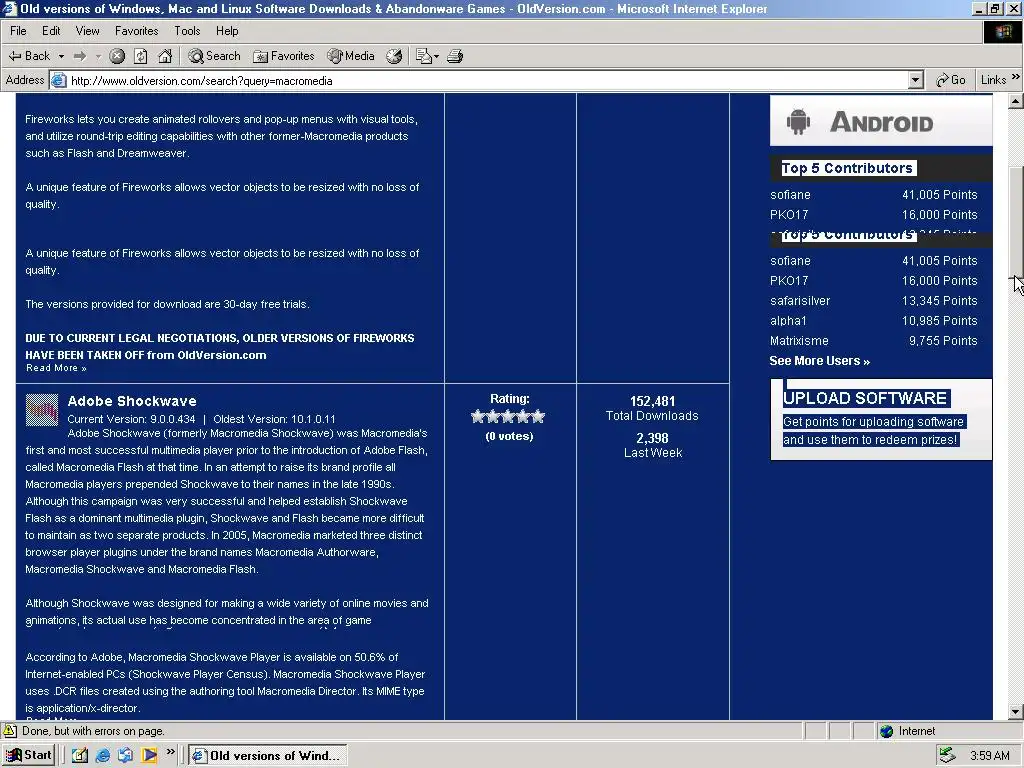Click the Mail toolbar icon
The width and height of the screenshot is (1024, 768).
coord(423,57)
